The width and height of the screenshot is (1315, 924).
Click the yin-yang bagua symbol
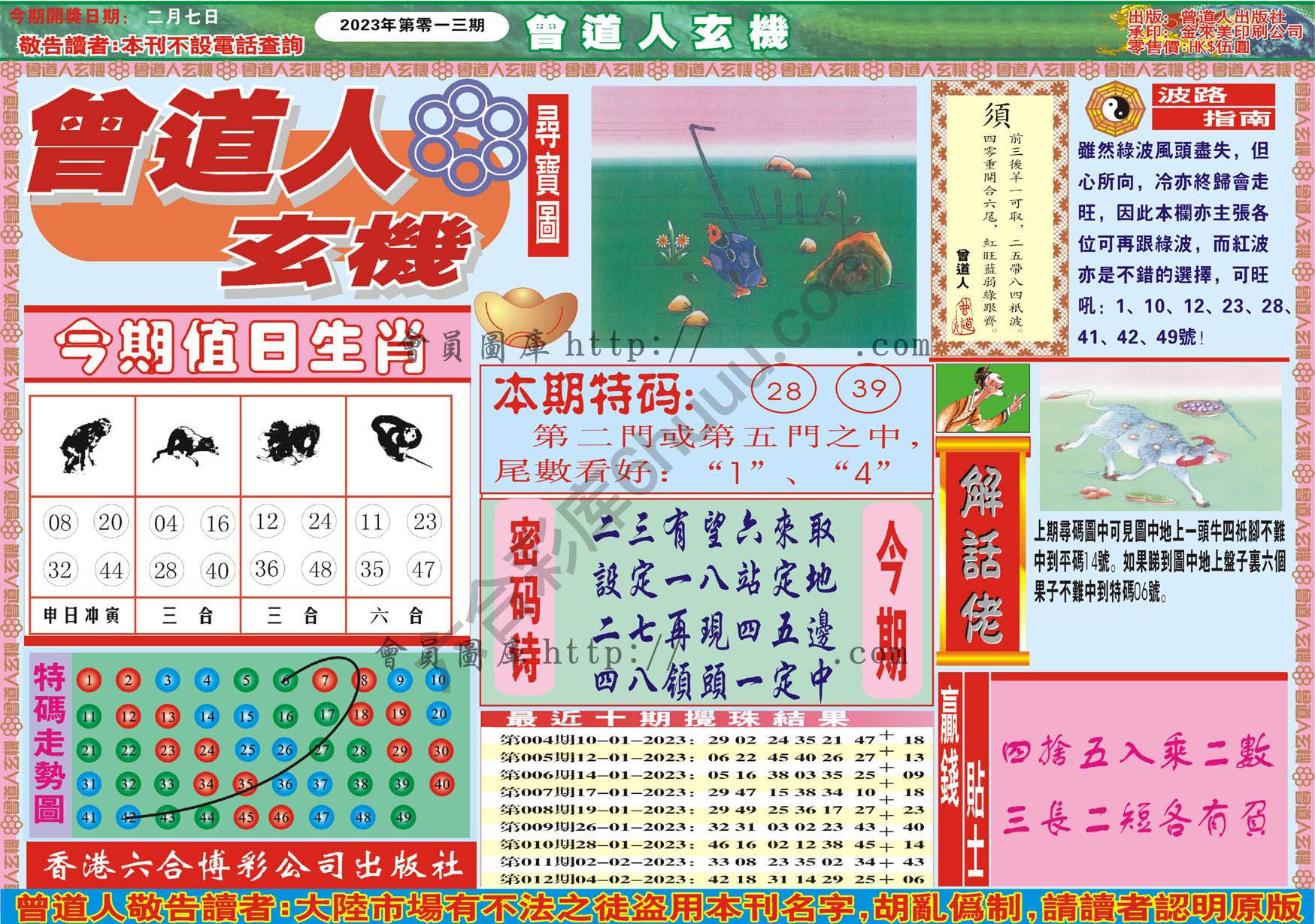point(1117,108)
